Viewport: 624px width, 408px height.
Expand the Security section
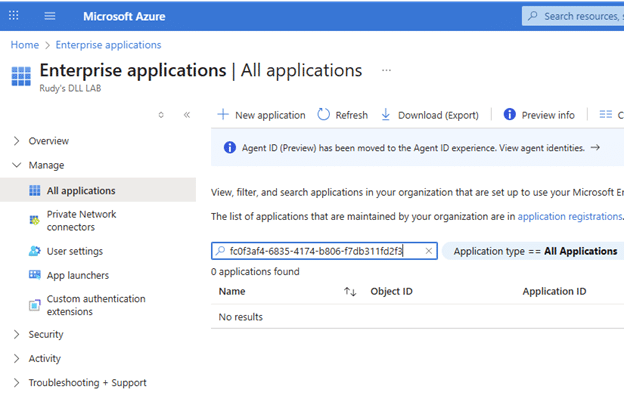(17, 335)
